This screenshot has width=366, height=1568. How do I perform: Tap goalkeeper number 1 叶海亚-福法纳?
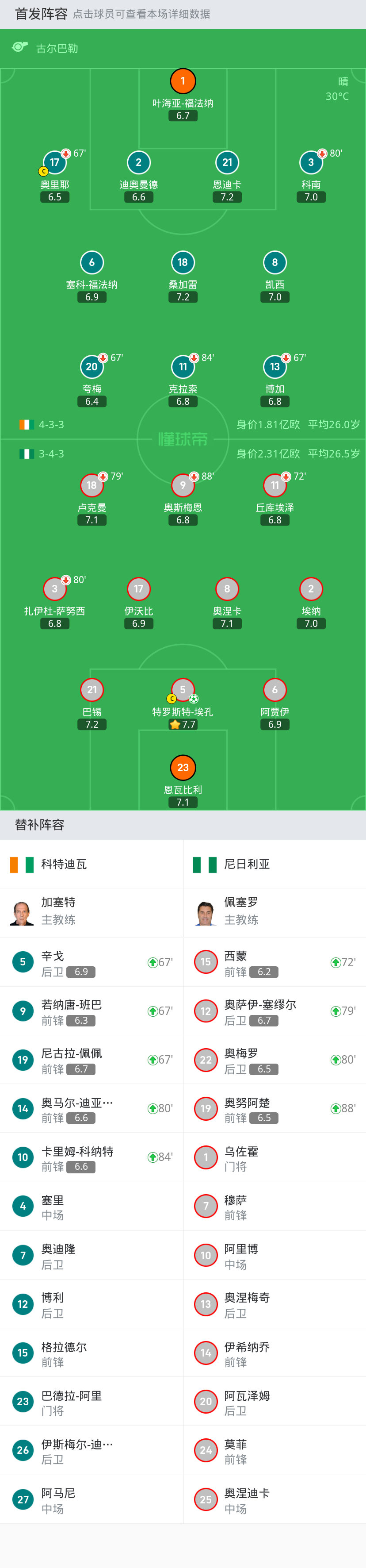(x=183, y=81)
